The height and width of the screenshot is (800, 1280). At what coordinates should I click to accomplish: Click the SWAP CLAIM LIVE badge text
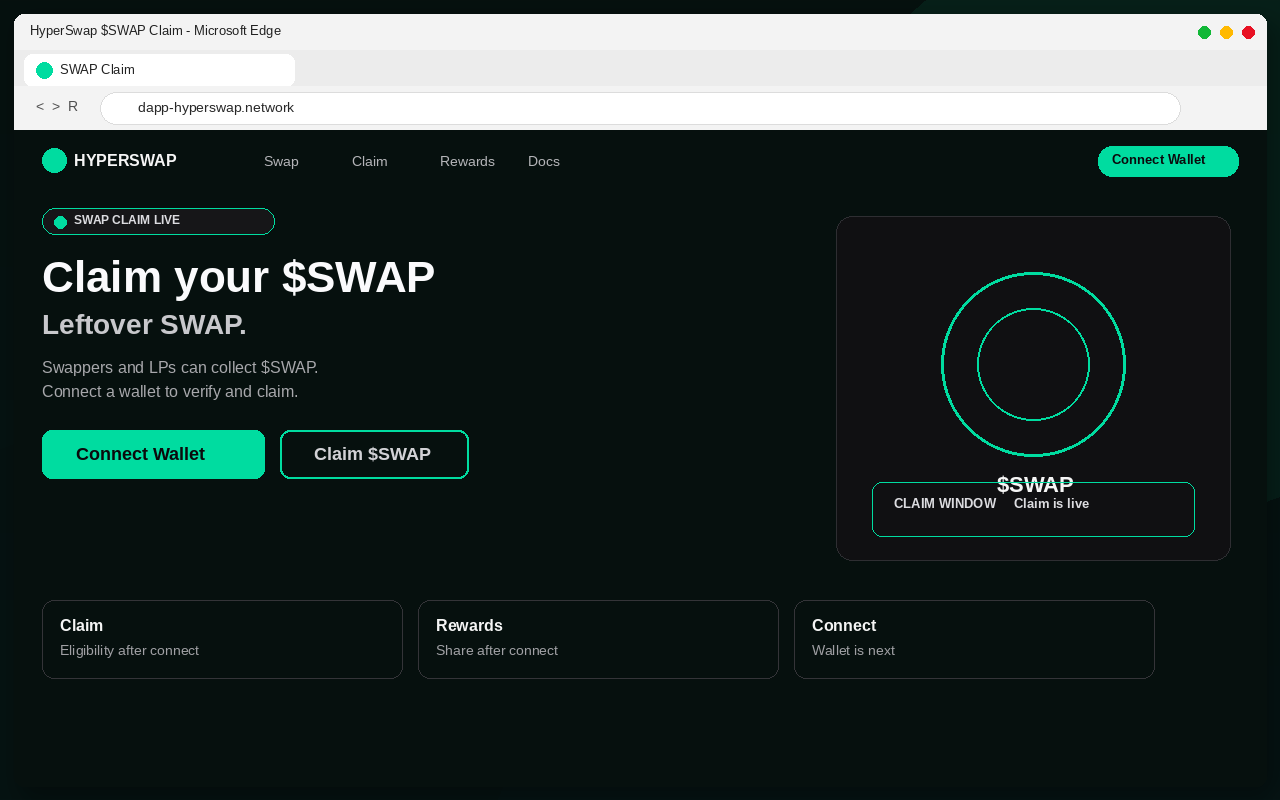[127, 220]
